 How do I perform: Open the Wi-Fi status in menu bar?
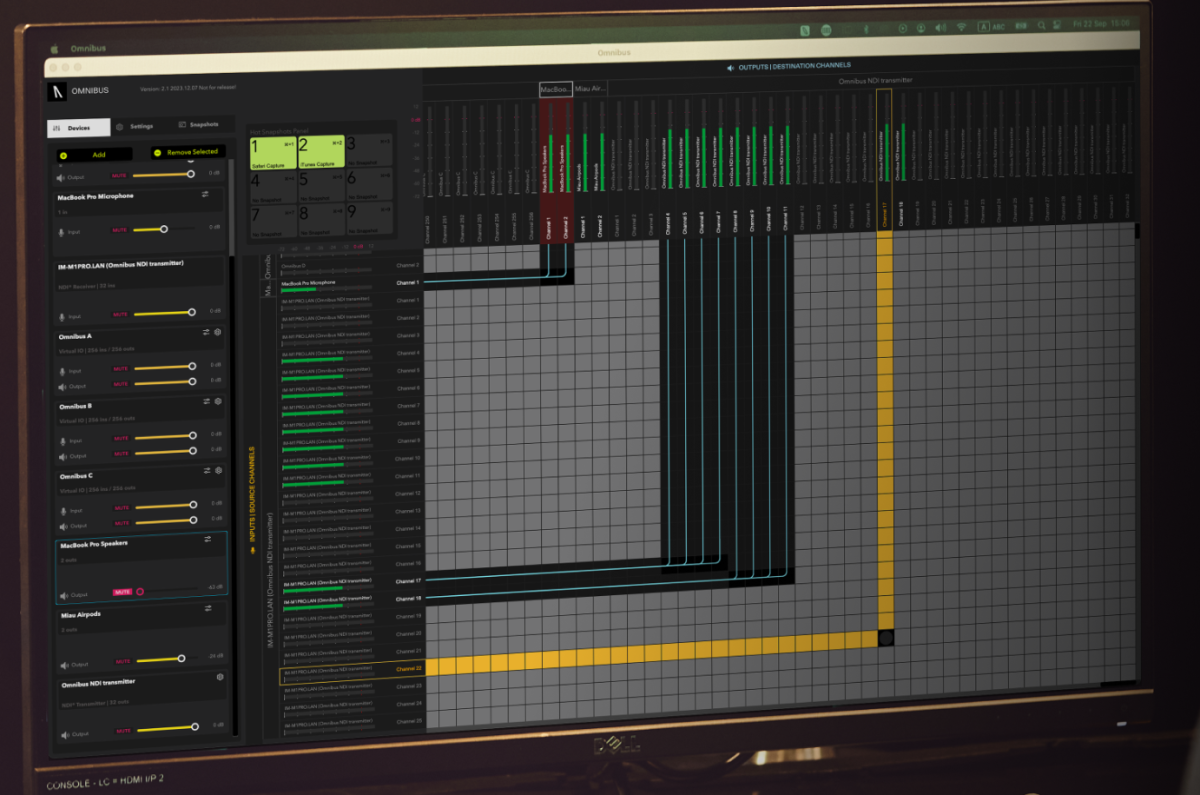(x=961, y=25)
